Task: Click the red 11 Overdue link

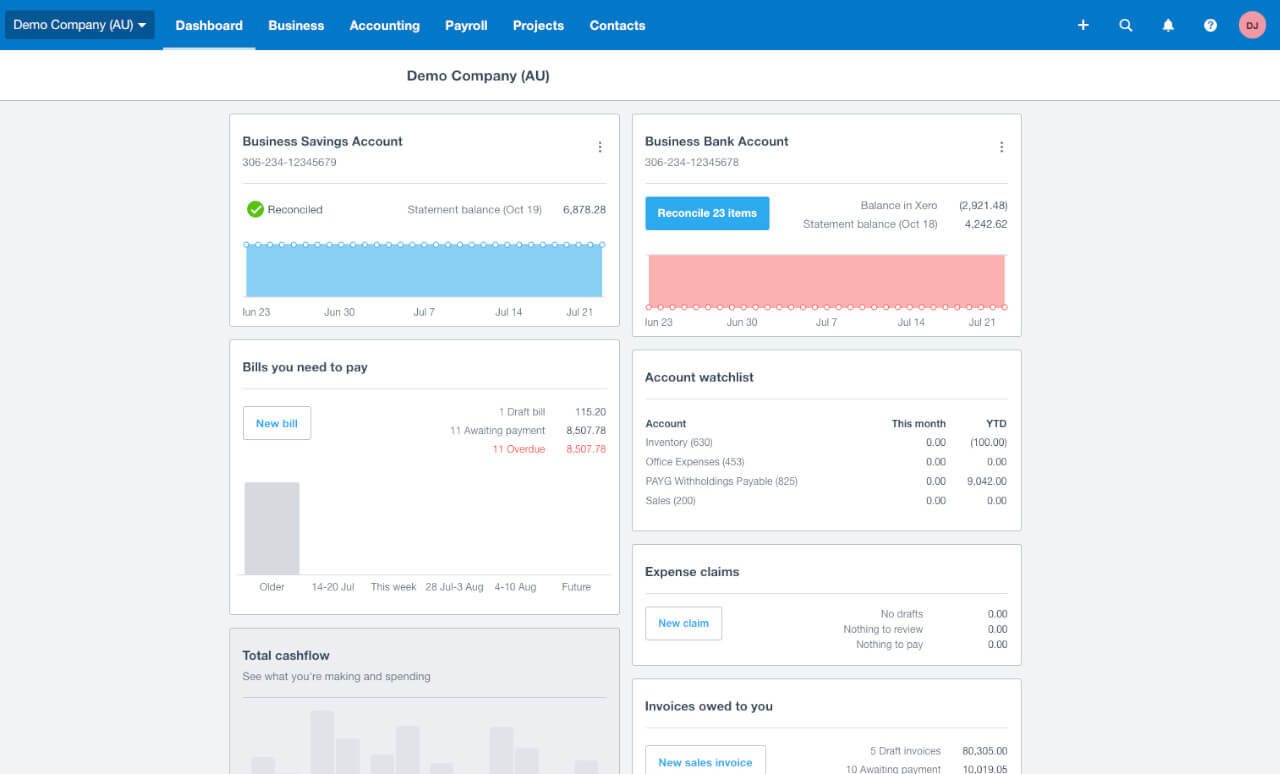Action: tap(519, 450)
